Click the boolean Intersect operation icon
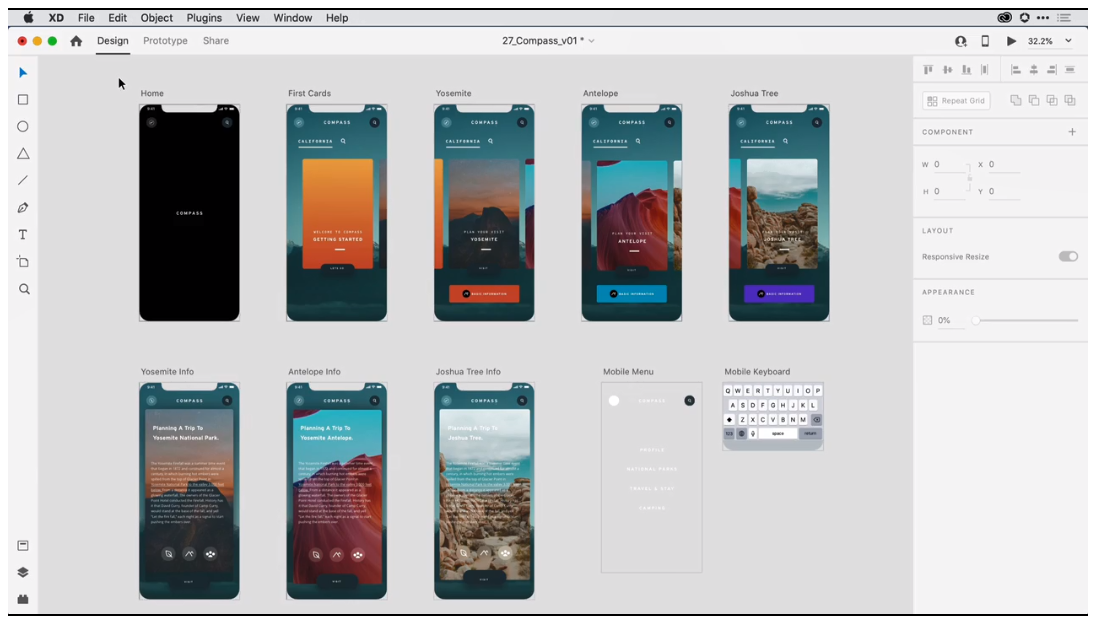The height and width of the screenshot is (620, 1093). [x=1052, y=100]
